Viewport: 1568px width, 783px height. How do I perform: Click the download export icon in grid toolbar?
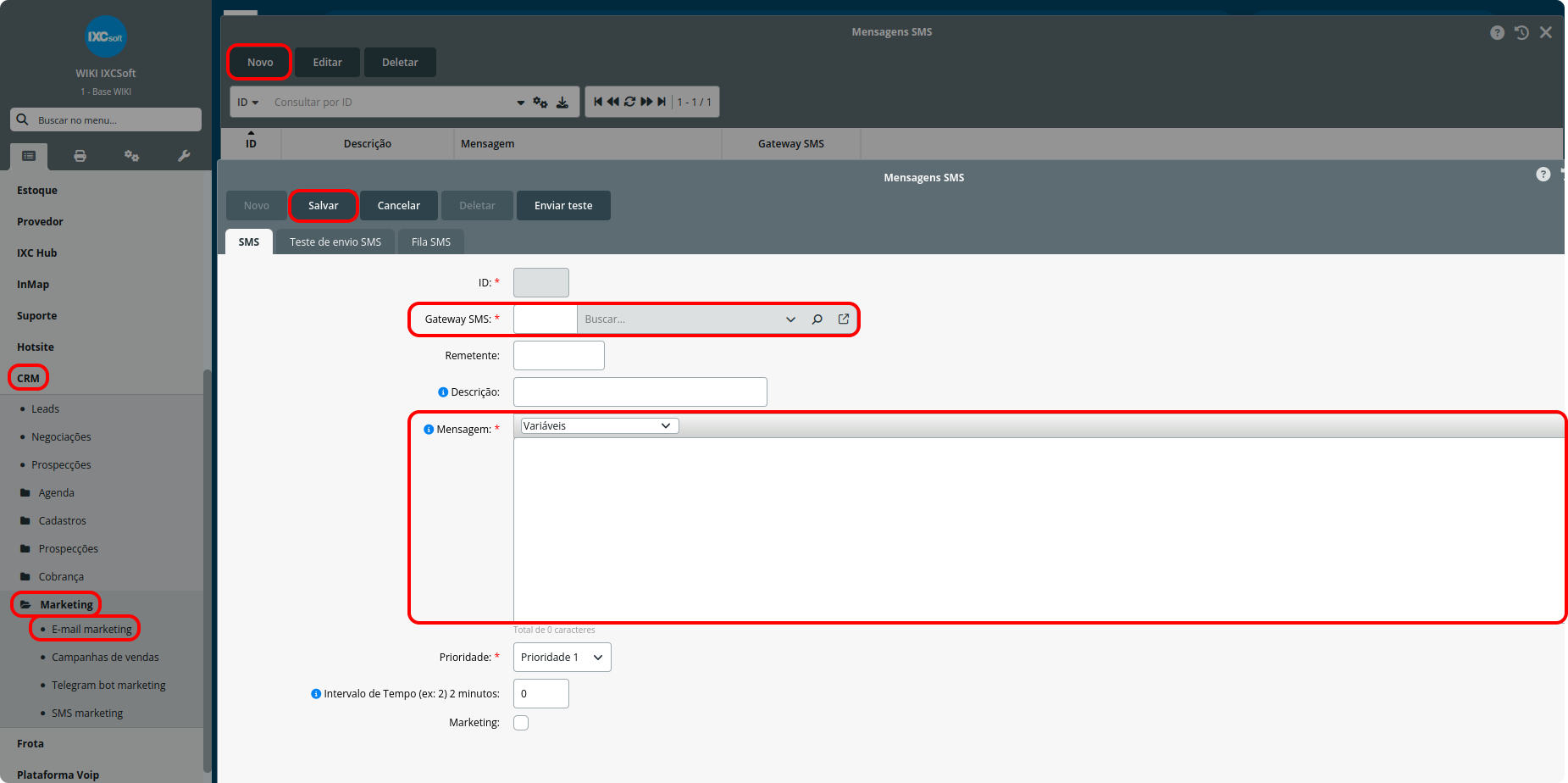(562, 102)
